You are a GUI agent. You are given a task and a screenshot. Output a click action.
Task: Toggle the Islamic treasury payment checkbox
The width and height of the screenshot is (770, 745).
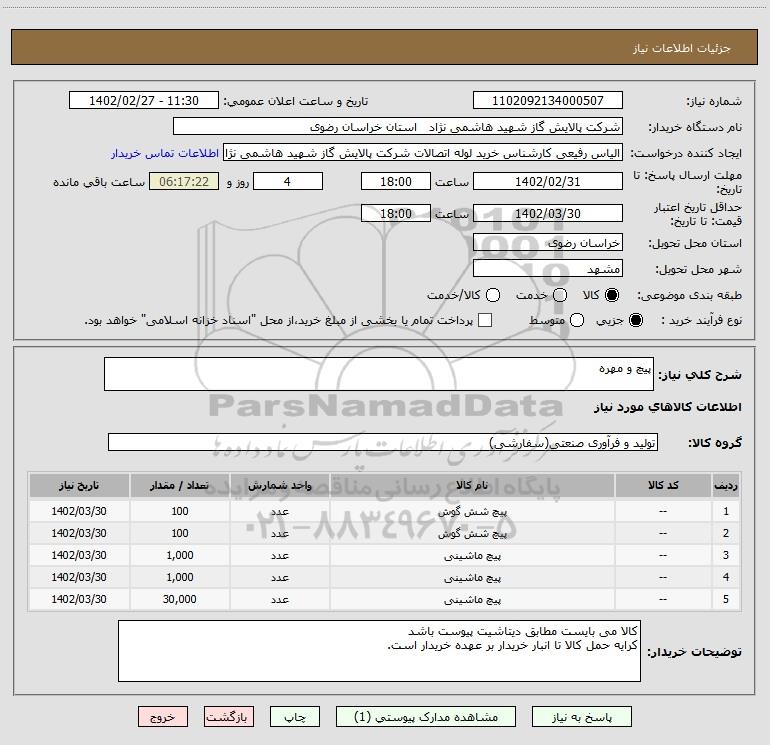click(485, 320)
